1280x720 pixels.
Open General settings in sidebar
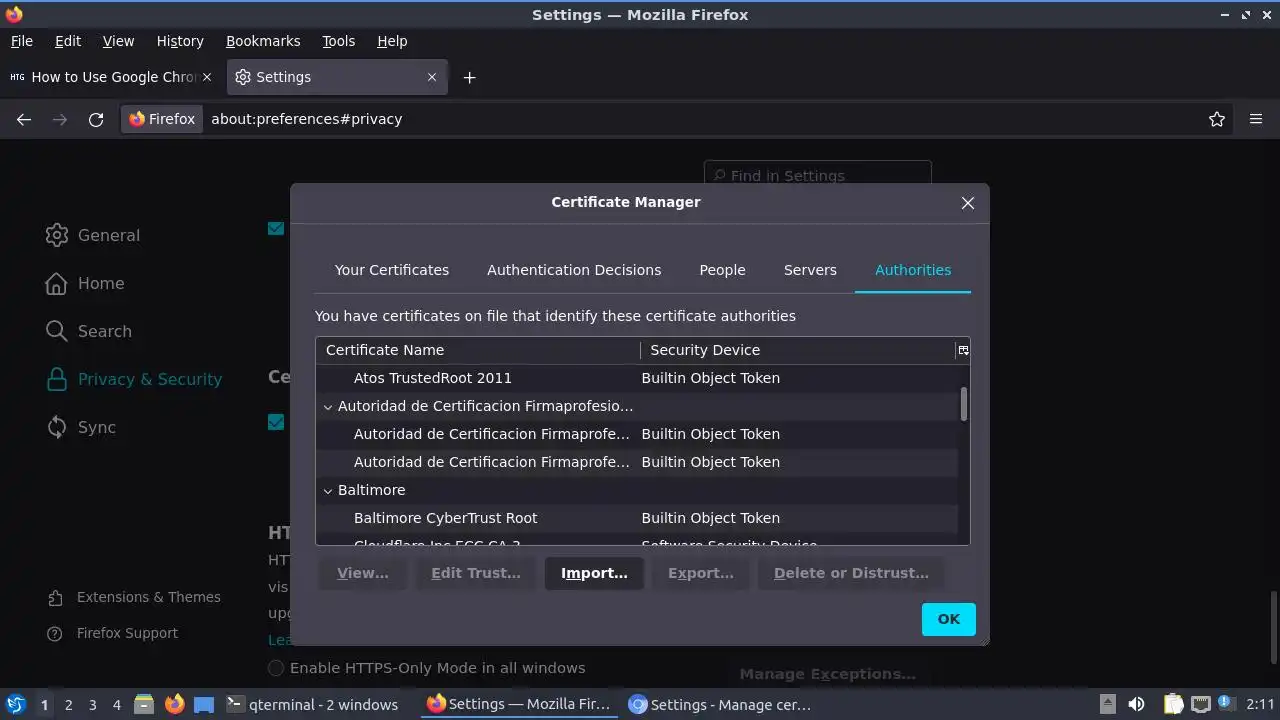tap(92, 235)
